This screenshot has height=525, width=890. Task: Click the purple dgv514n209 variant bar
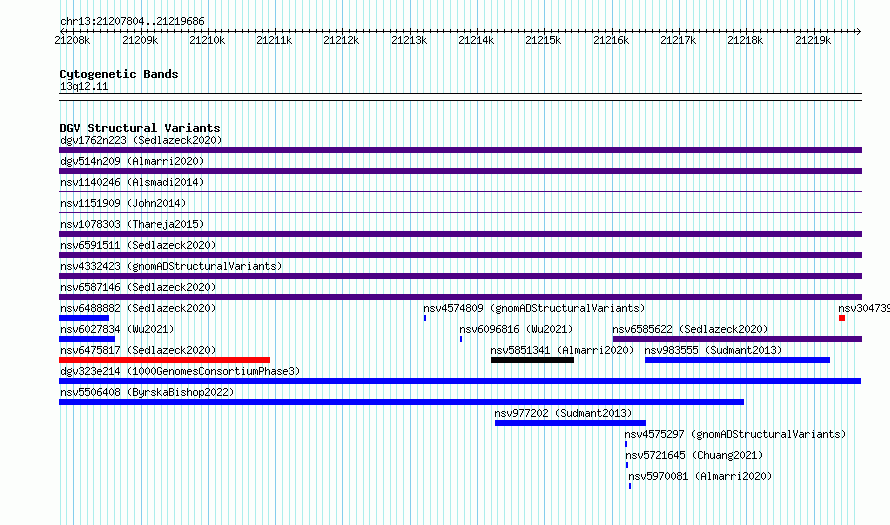click(460, 171)
